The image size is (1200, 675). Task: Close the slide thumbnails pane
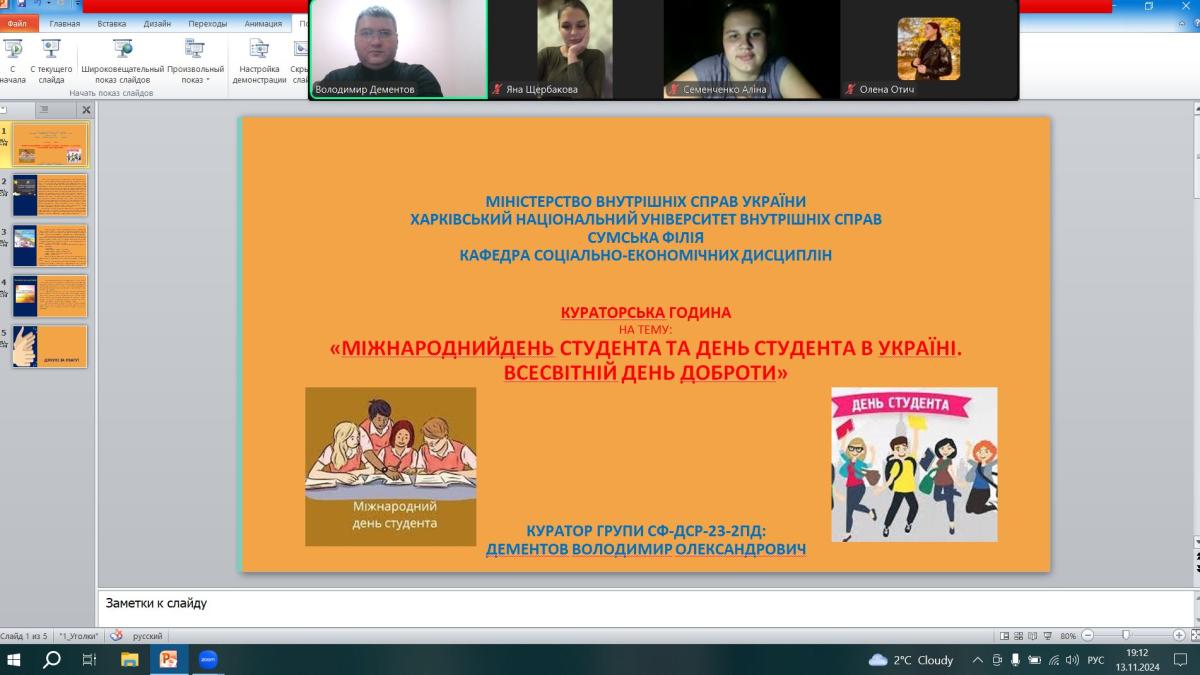coord(86,110)
